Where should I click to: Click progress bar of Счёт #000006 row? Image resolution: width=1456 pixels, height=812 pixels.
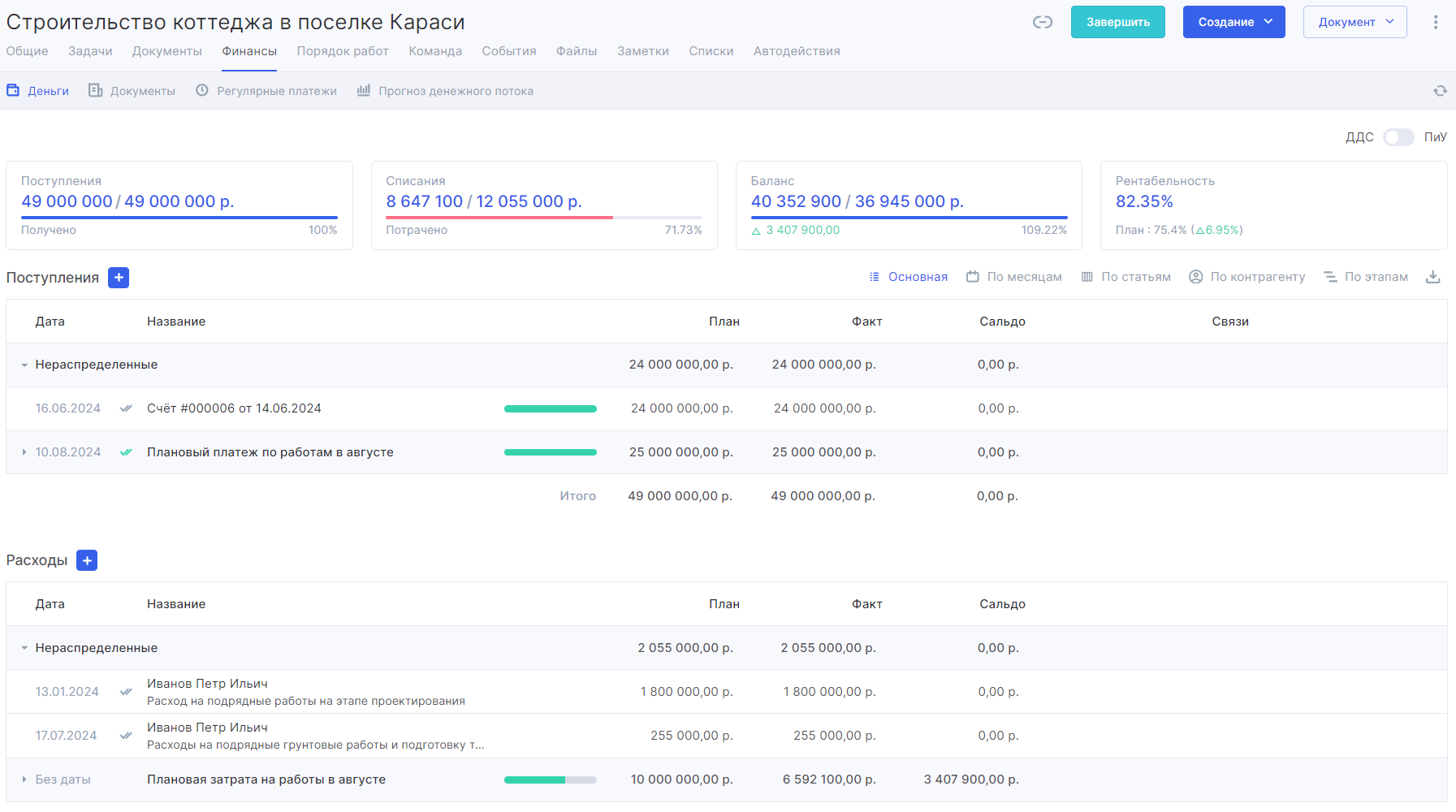click(551, 408)
